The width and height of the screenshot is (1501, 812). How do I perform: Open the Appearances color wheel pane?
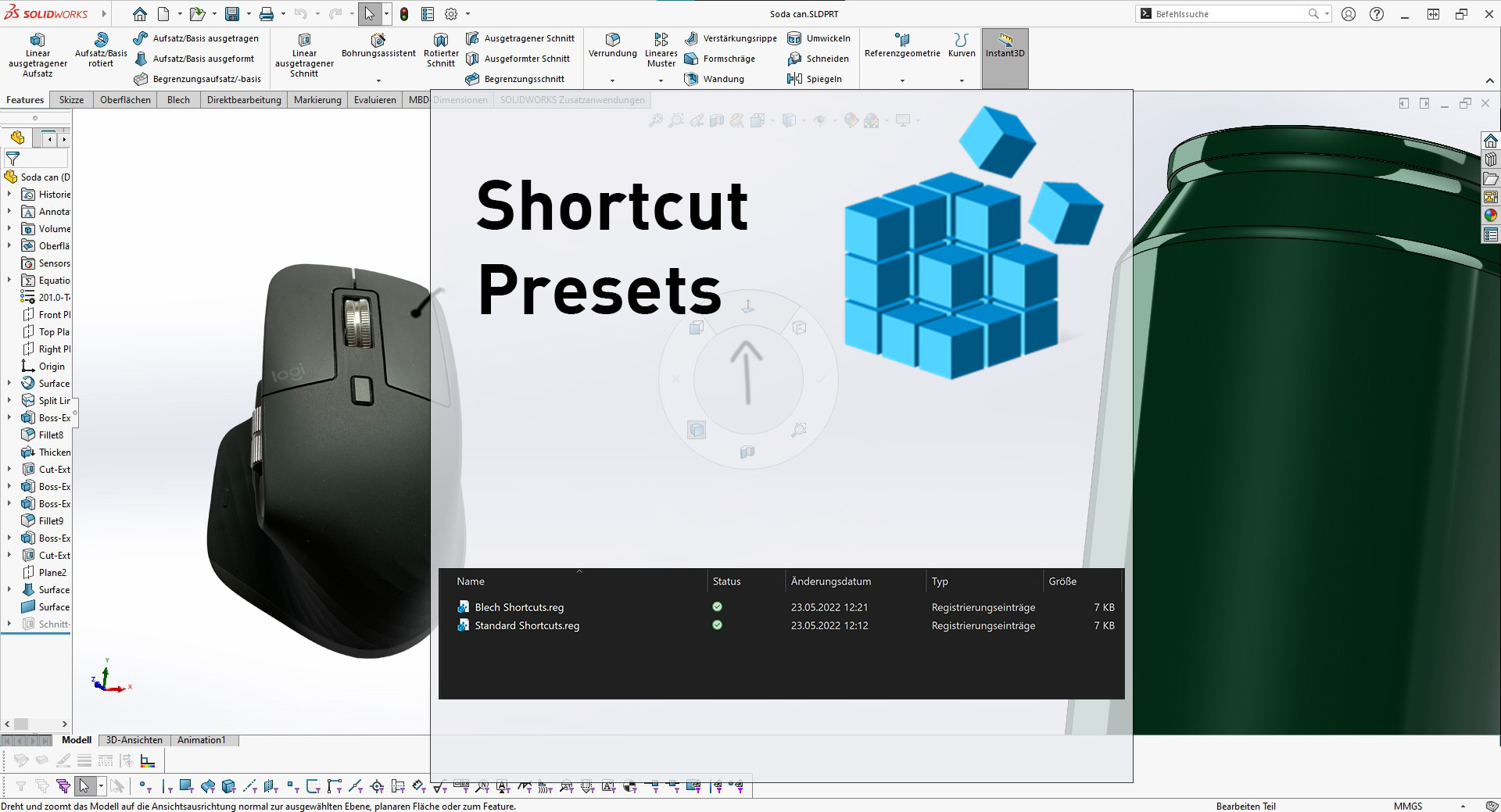1492,216
